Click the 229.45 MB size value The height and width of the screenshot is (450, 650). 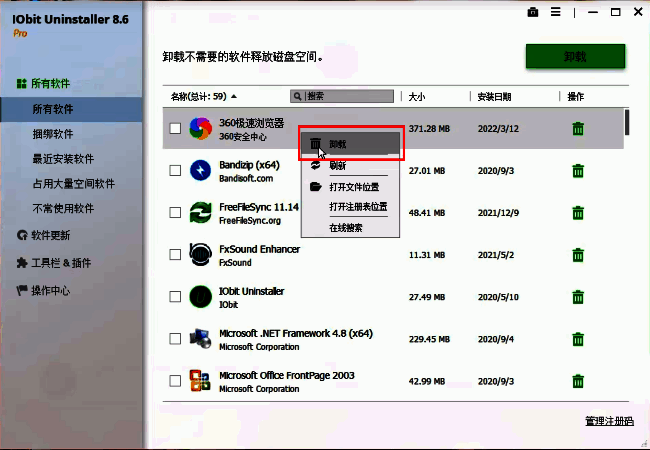[429, 339]
